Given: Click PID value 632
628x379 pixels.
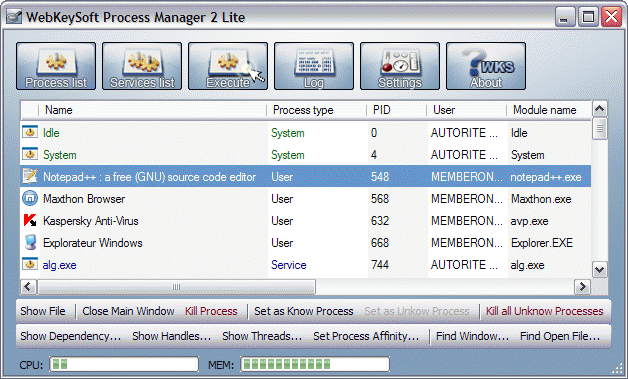Looking at the screenshot, I should [380, 221].
